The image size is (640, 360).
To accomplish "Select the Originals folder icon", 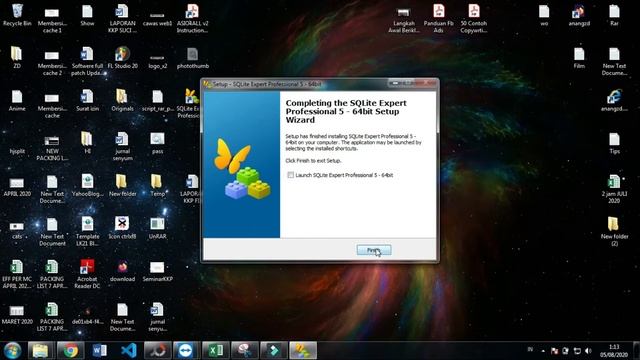I will 122,100.
